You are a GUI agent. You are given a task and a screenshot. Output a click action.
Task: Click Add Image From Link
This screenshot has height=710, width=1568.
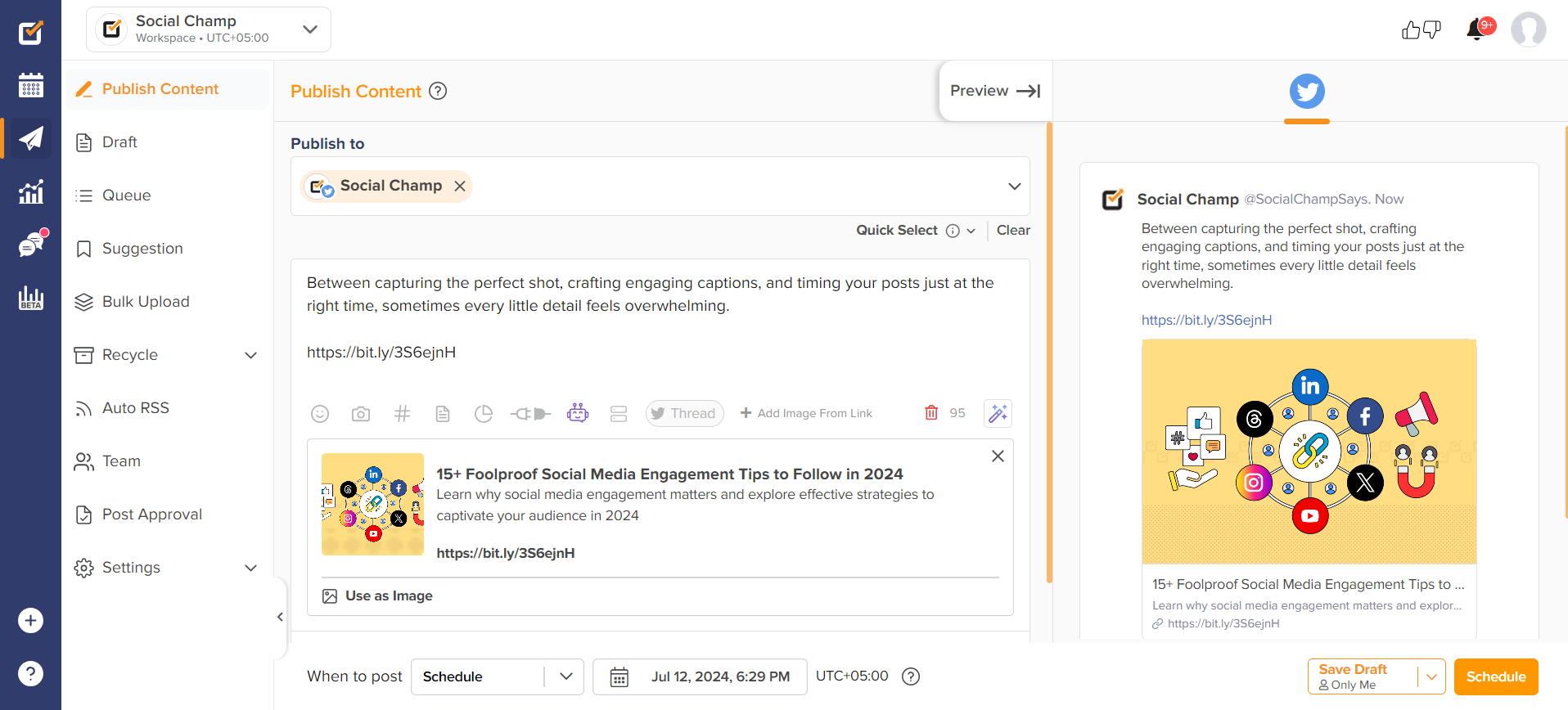click(806, 413)
